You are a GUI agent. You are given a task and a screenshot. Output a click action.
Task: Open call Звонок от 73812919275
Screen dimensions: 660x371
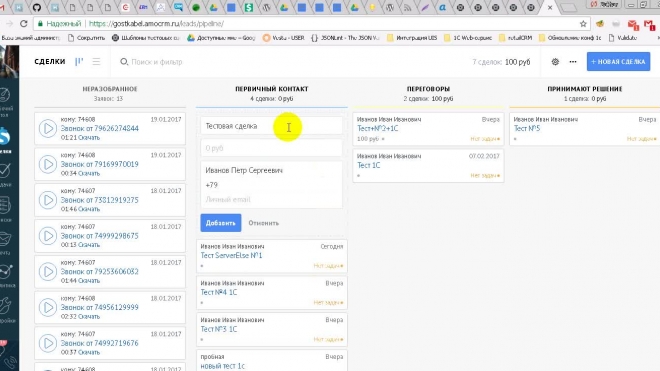99,200
